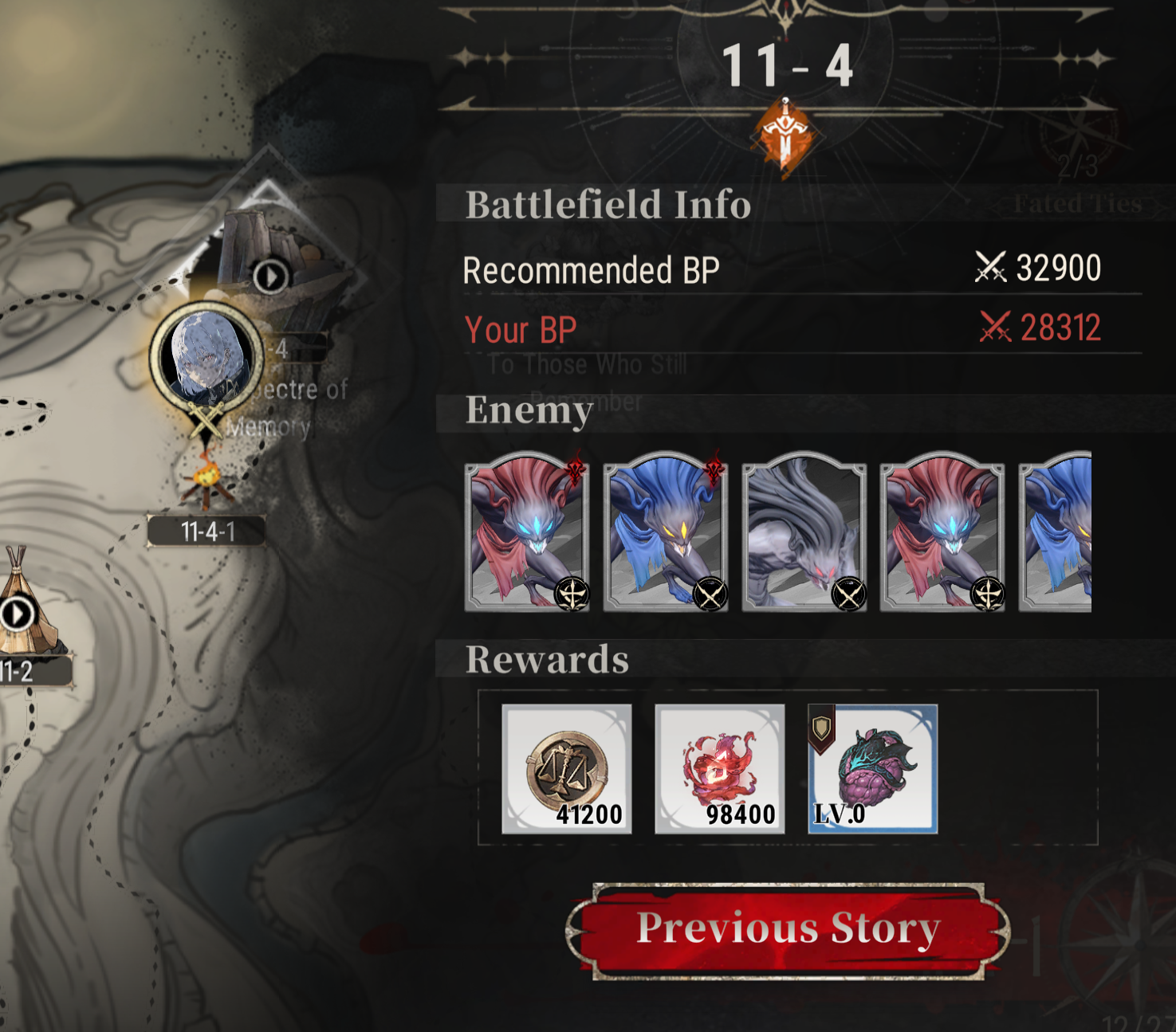The width and height of the screenshot is (1176, 1032).
Task: Open the red essence reward showing 98400
Action: (720, 769)
